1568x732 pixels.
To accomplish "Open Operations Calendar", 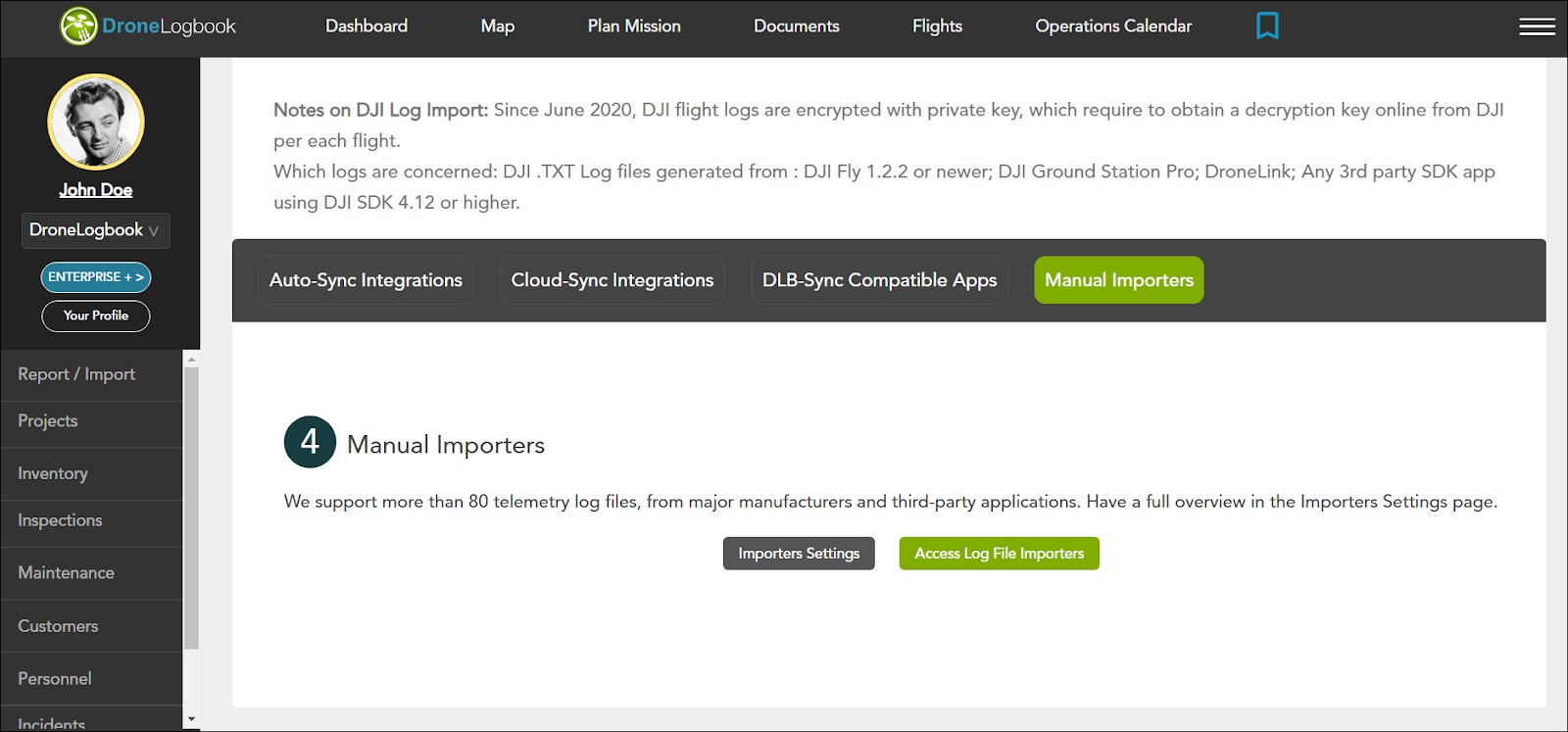I will click(1113, 26).
